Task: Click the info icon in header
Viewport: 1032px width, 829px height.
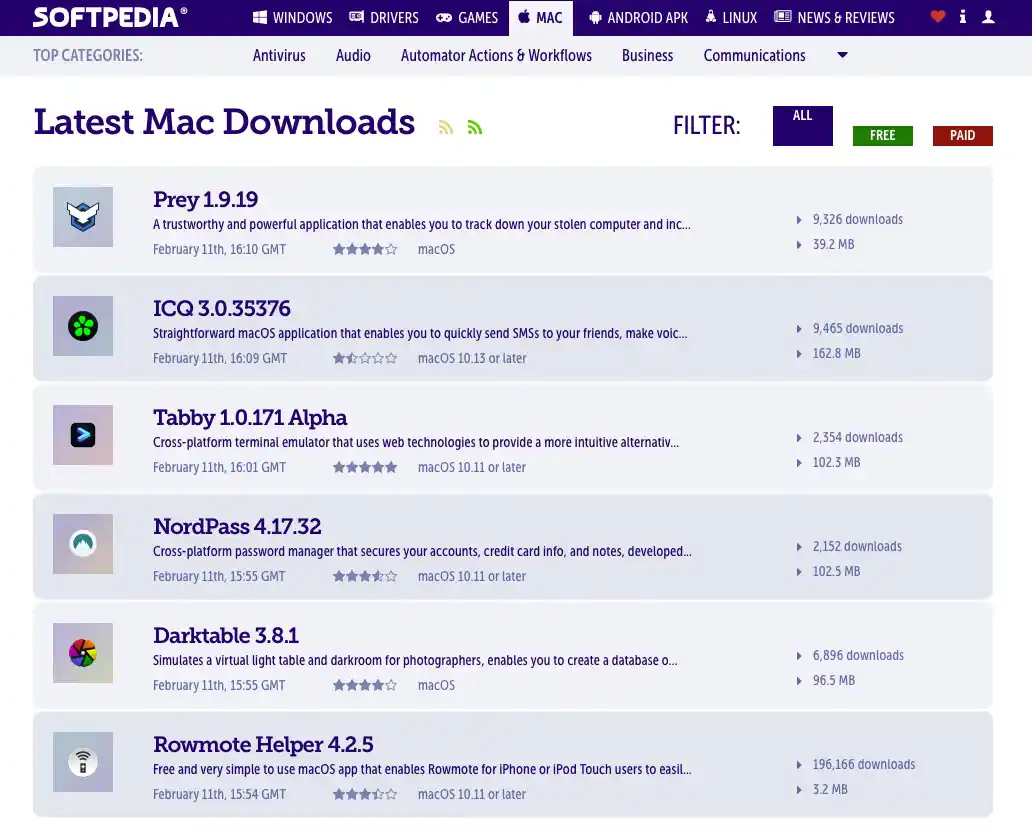Action: pos(963,17)
